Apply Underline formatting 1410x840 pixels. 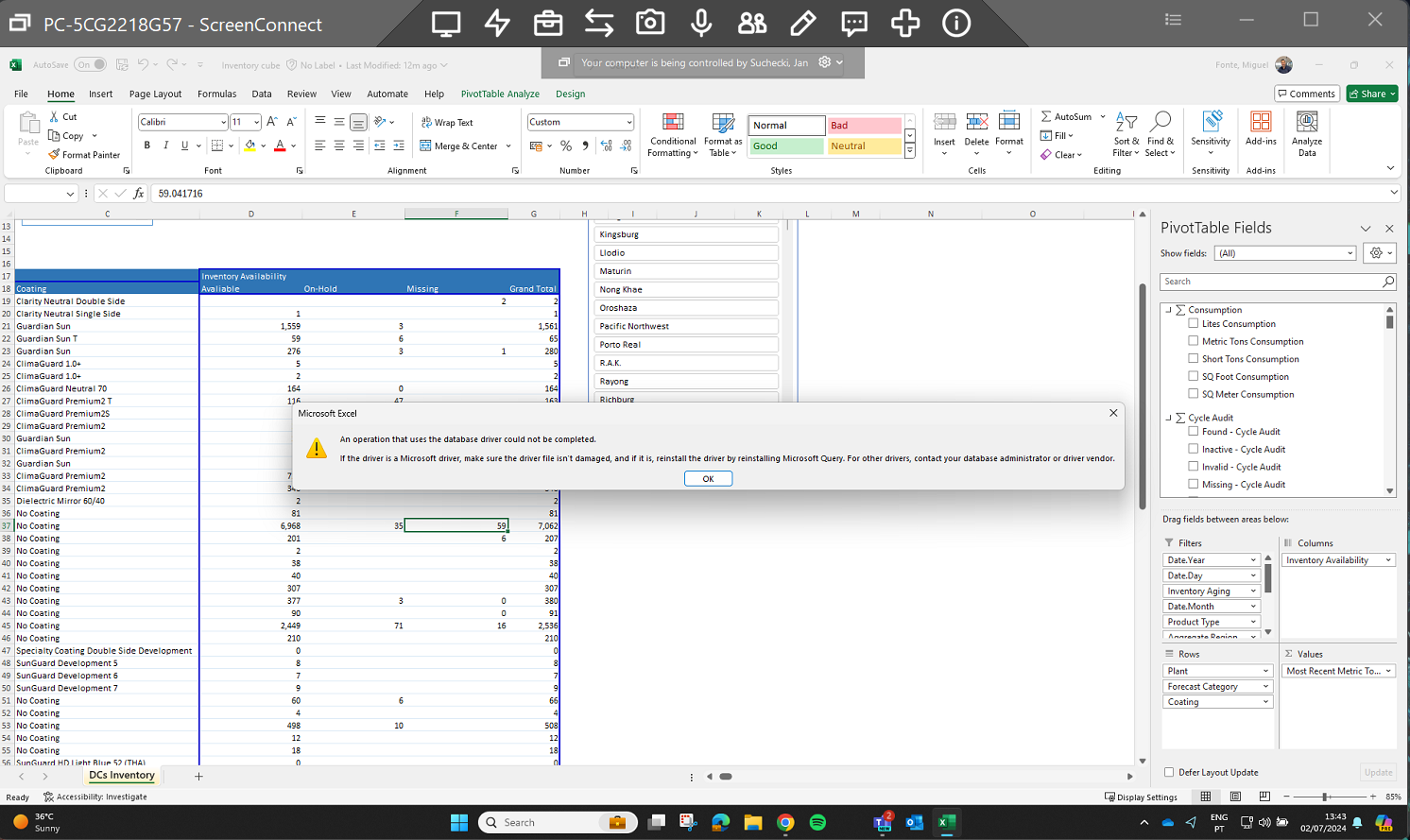184,146
